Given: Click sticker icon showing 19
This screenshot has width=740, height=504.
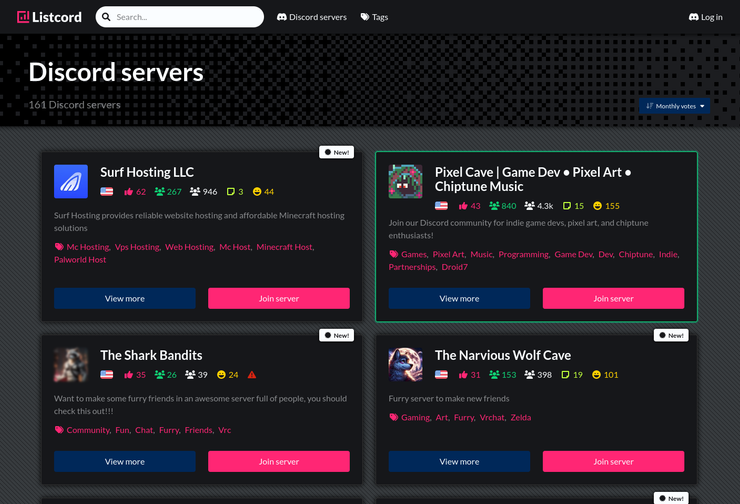Looking at the screenshot, I should point(565,375).
